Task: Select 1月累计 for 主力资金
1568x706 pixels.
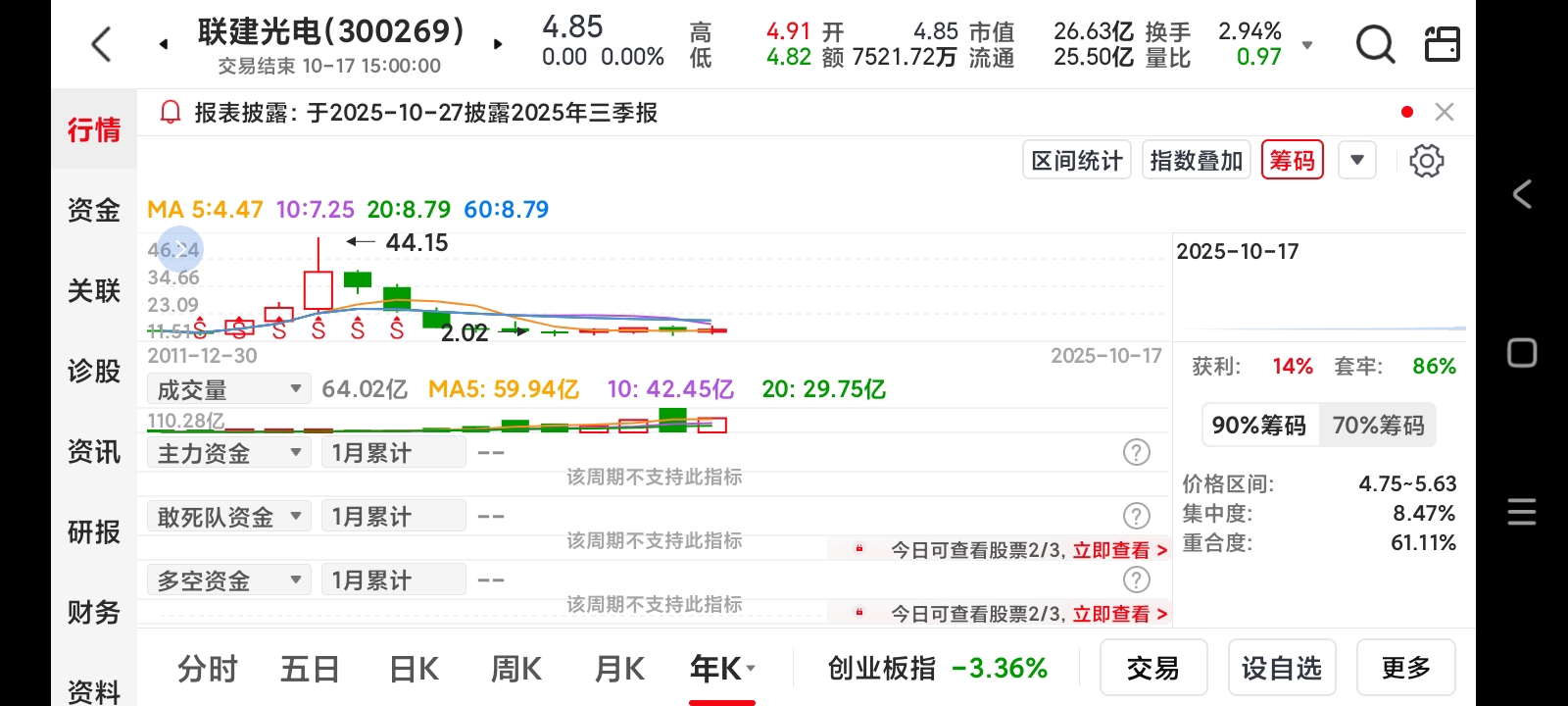Action: point(393,453)
